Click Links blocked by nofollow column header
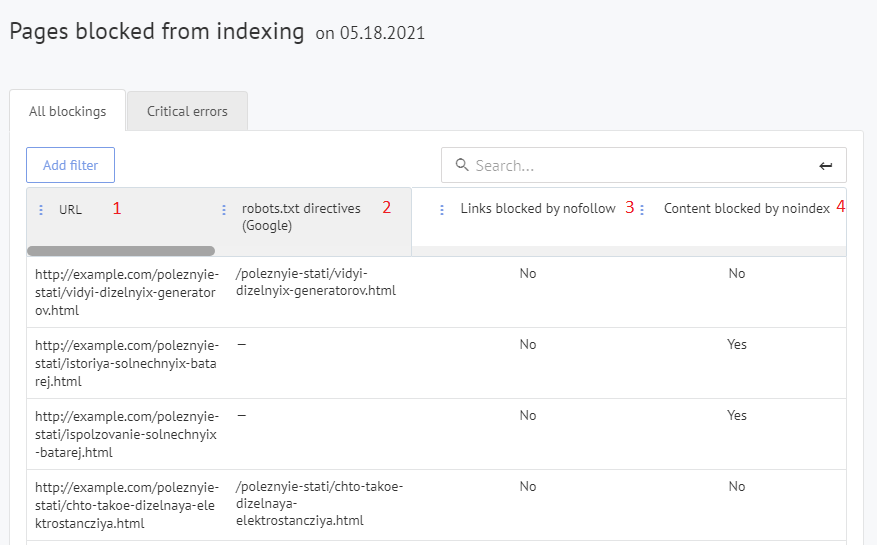This screenshot has width=877, height=545. click(x=537, y=209)
